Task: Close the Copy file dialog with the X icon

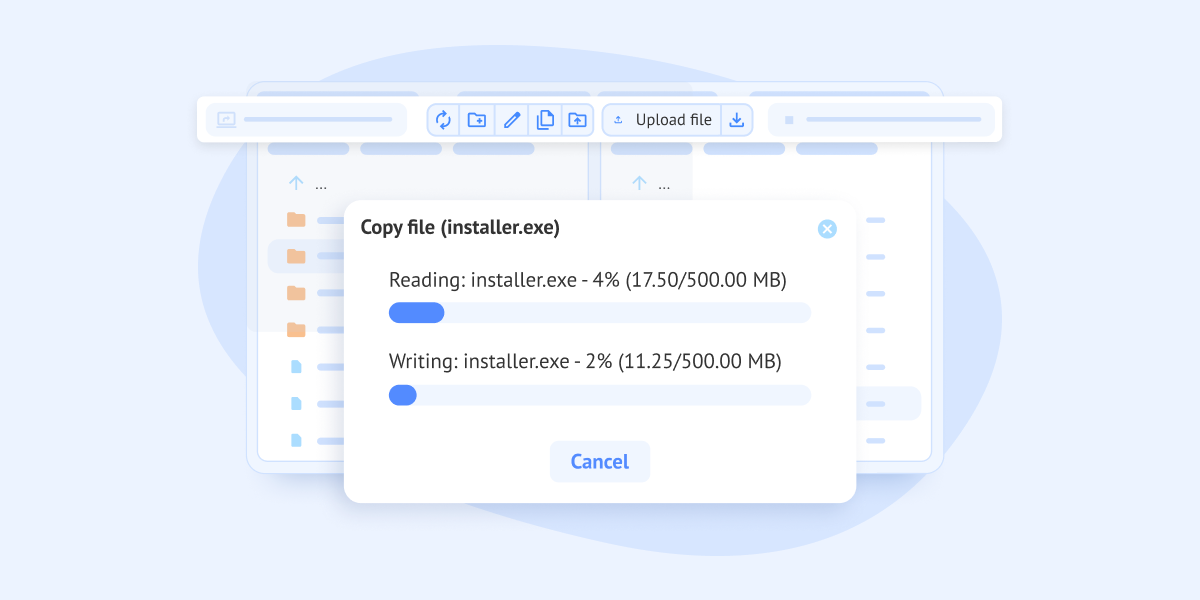Action: click(827, 229)
